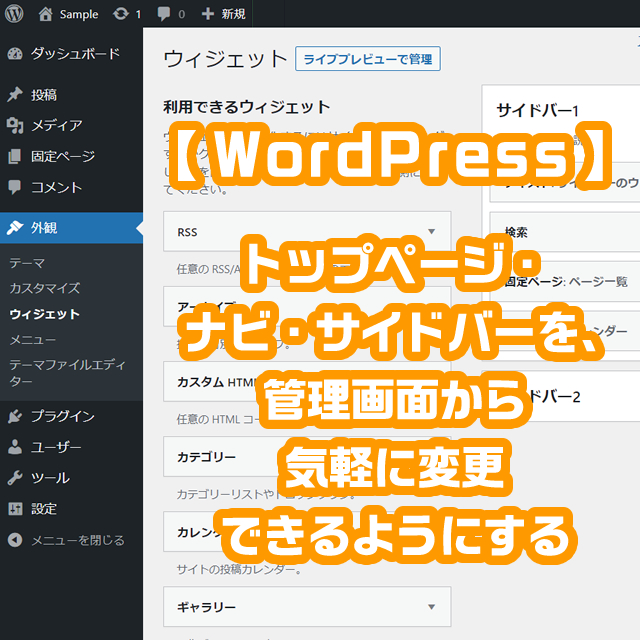Click the ユーザー person icon
640x640 pixels.
click(x=15, y=447)
